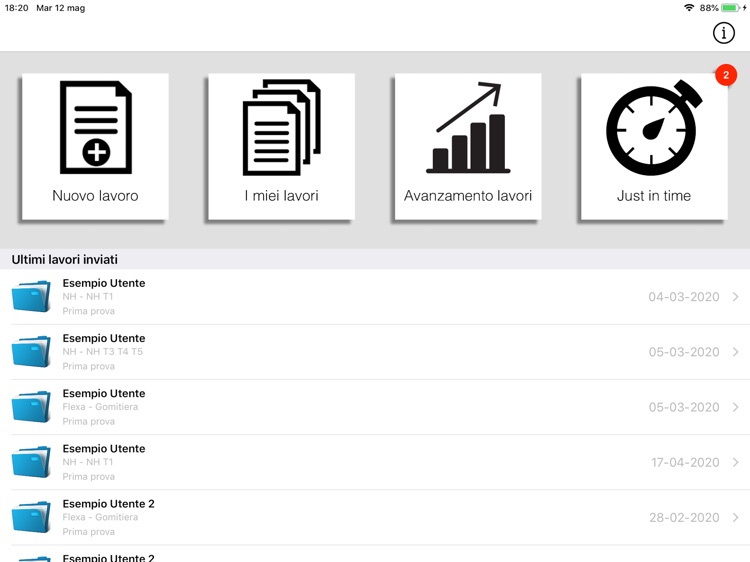Select 'Esempio Utente' title of 04-03-2020 row
The height and width of the screenshot is (562, 750).
(104, 283)
